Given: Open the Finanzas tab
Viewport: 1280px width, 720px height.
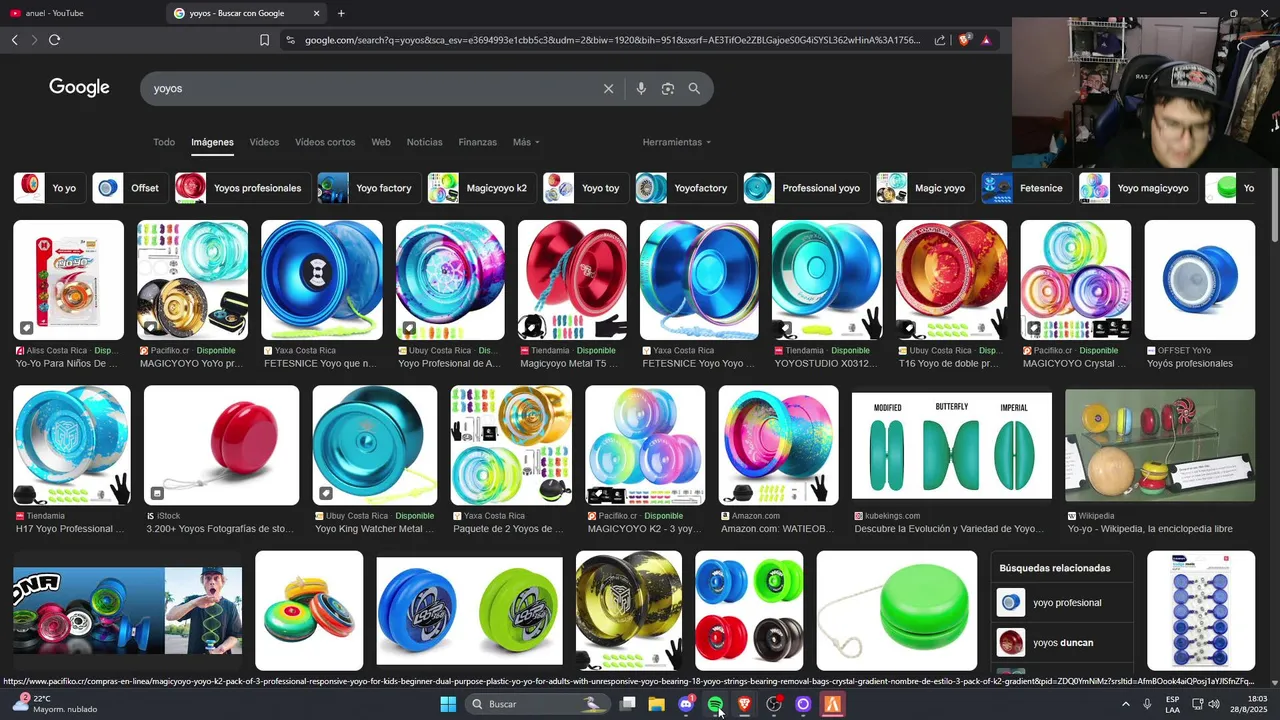Looking at the screenshot, I should pos(477,142).
